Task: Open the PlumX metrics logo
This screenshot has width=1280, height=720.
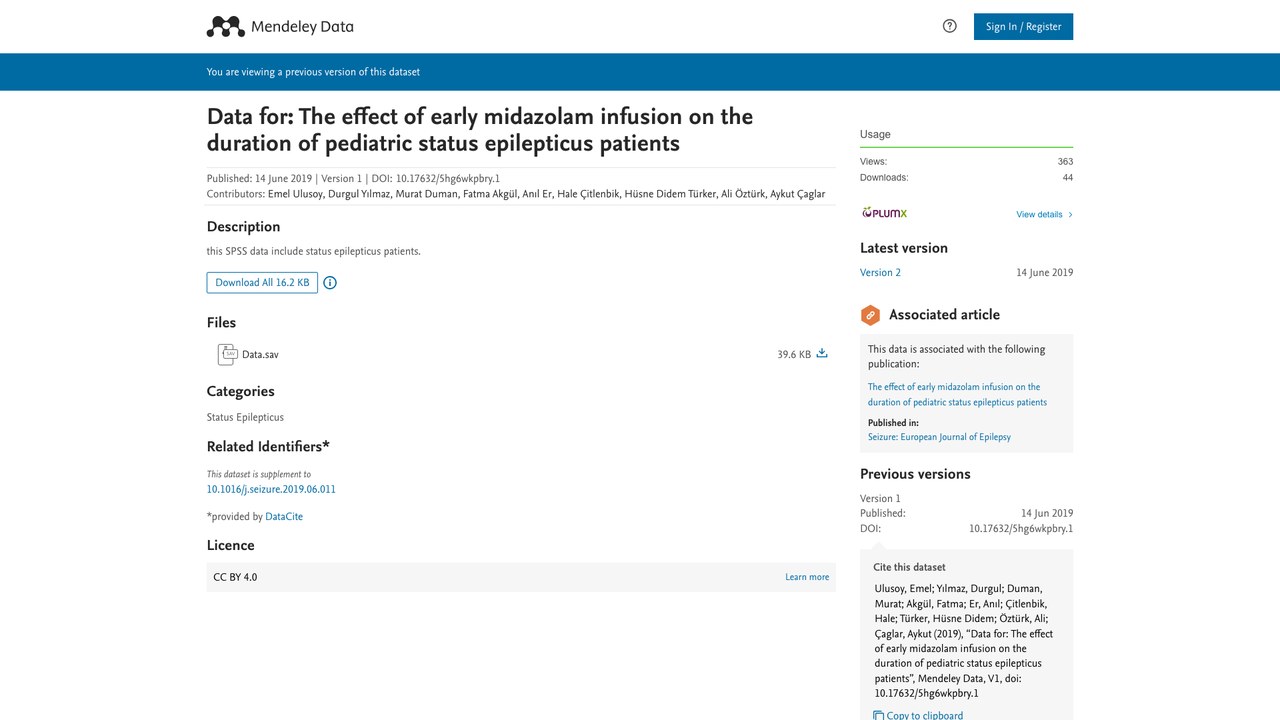Action: (884, 213)
